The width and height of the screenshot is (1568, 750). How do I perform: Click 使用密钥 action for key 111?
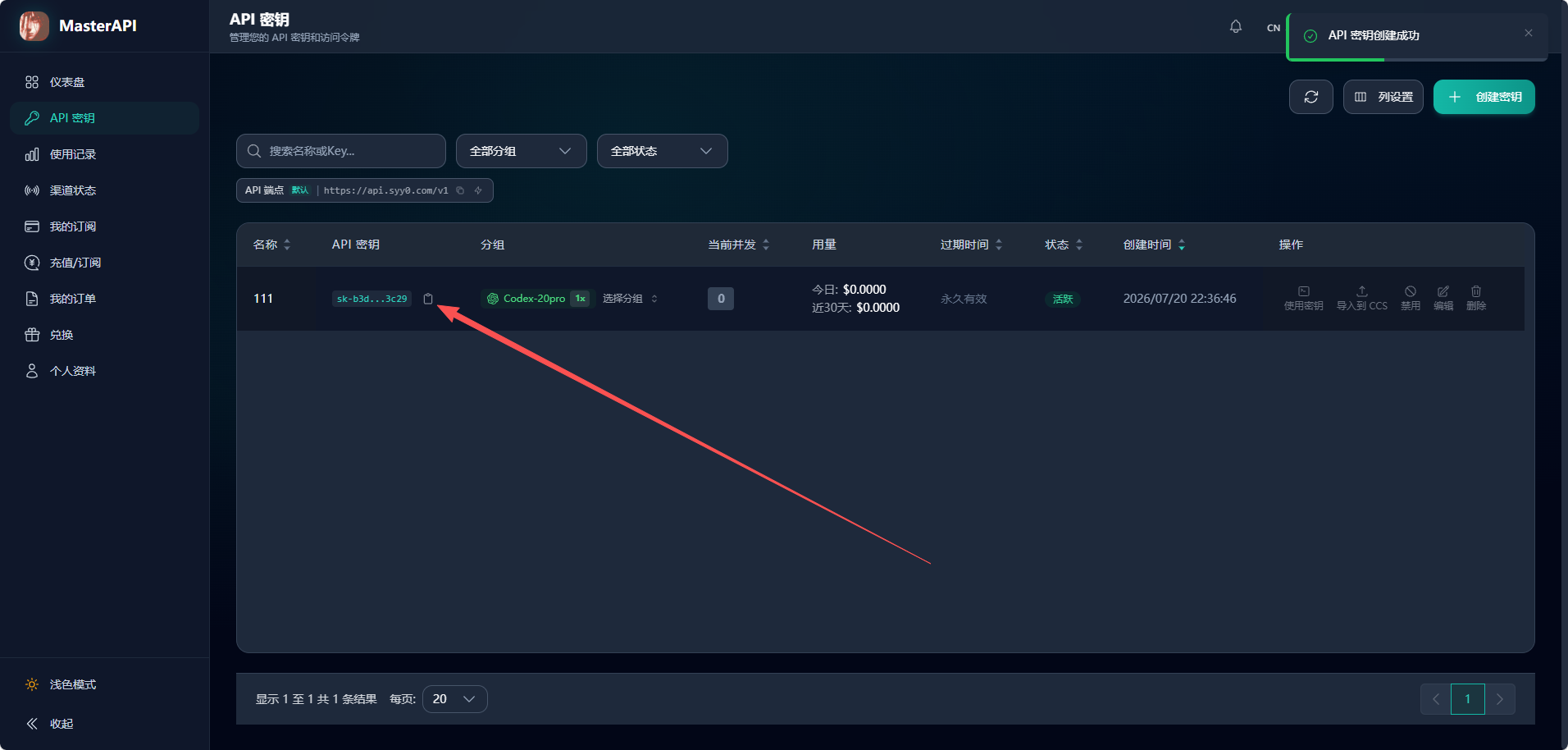[x=1304, y=298]
